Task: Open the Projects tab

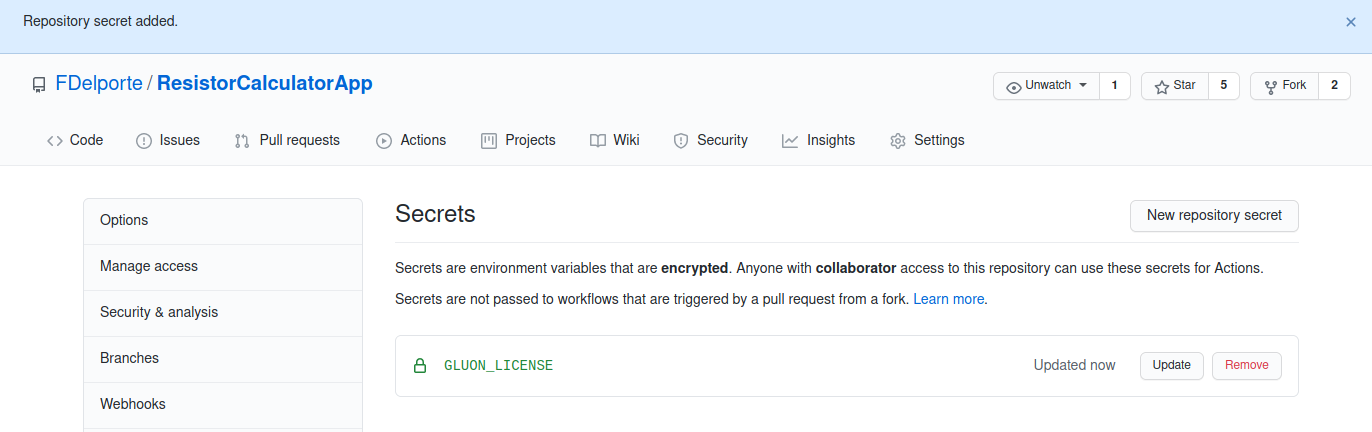Action: pyautogui.click(x=518, y=140)
